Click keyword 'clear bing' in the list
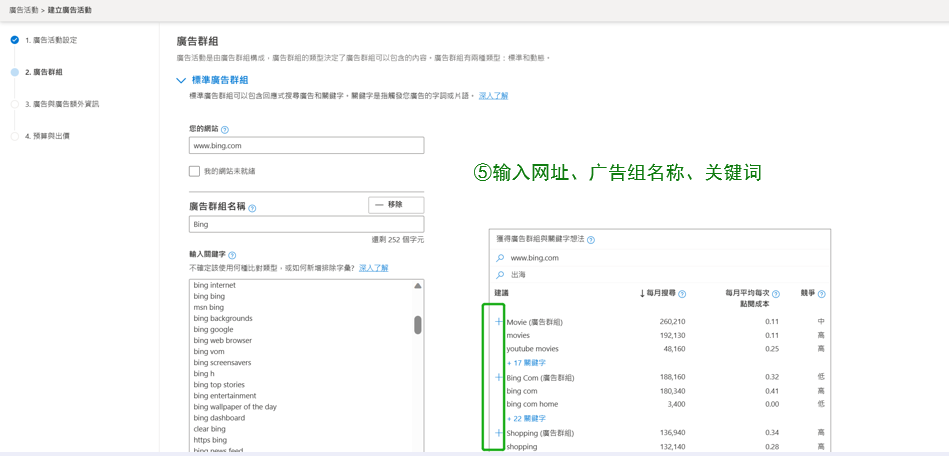 pos(209,429)
